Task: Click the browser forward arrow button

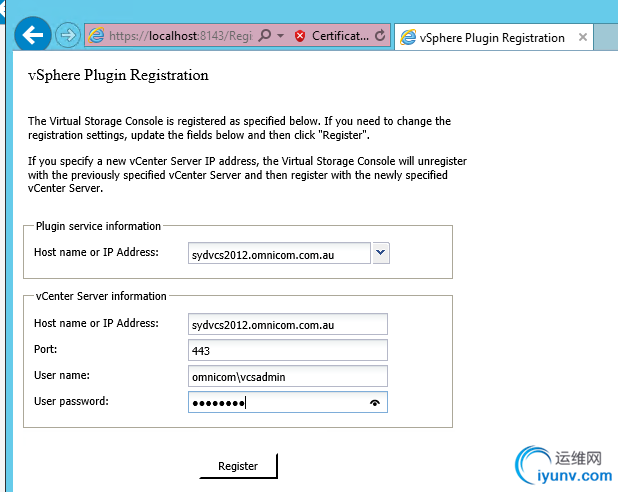Action: (68, 35)
